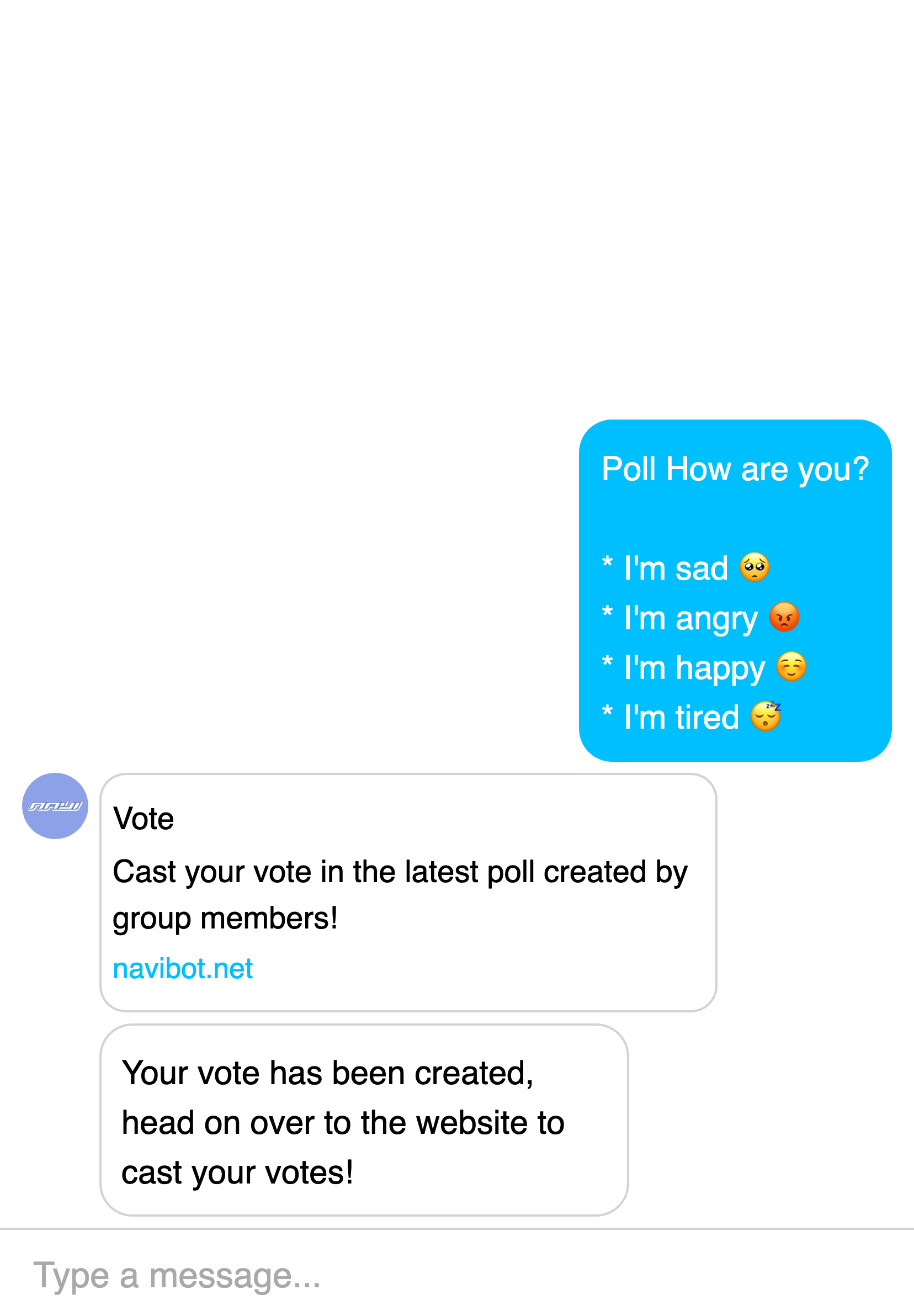Image resolution: width=914 pixels, height=1316 pixels.
Task: Click the I'm tired option text
Action: coord(682,717)
